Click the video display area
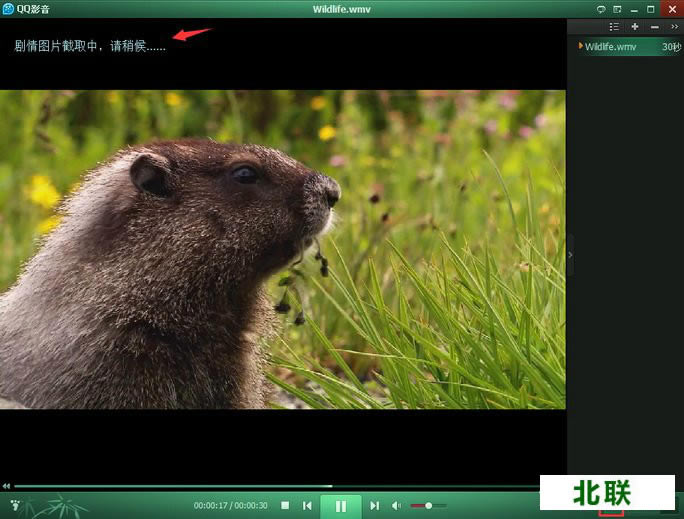This screenshot has width=684, height=519. (282, 250)
